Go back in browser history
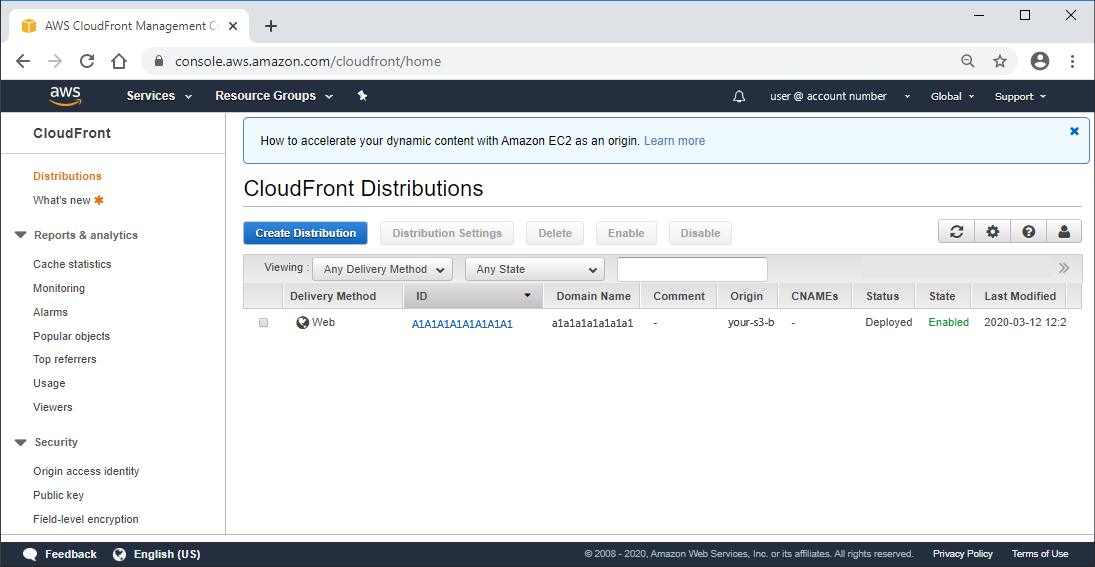The width and height of the screenshot is (1095, 567). (23, 61)
